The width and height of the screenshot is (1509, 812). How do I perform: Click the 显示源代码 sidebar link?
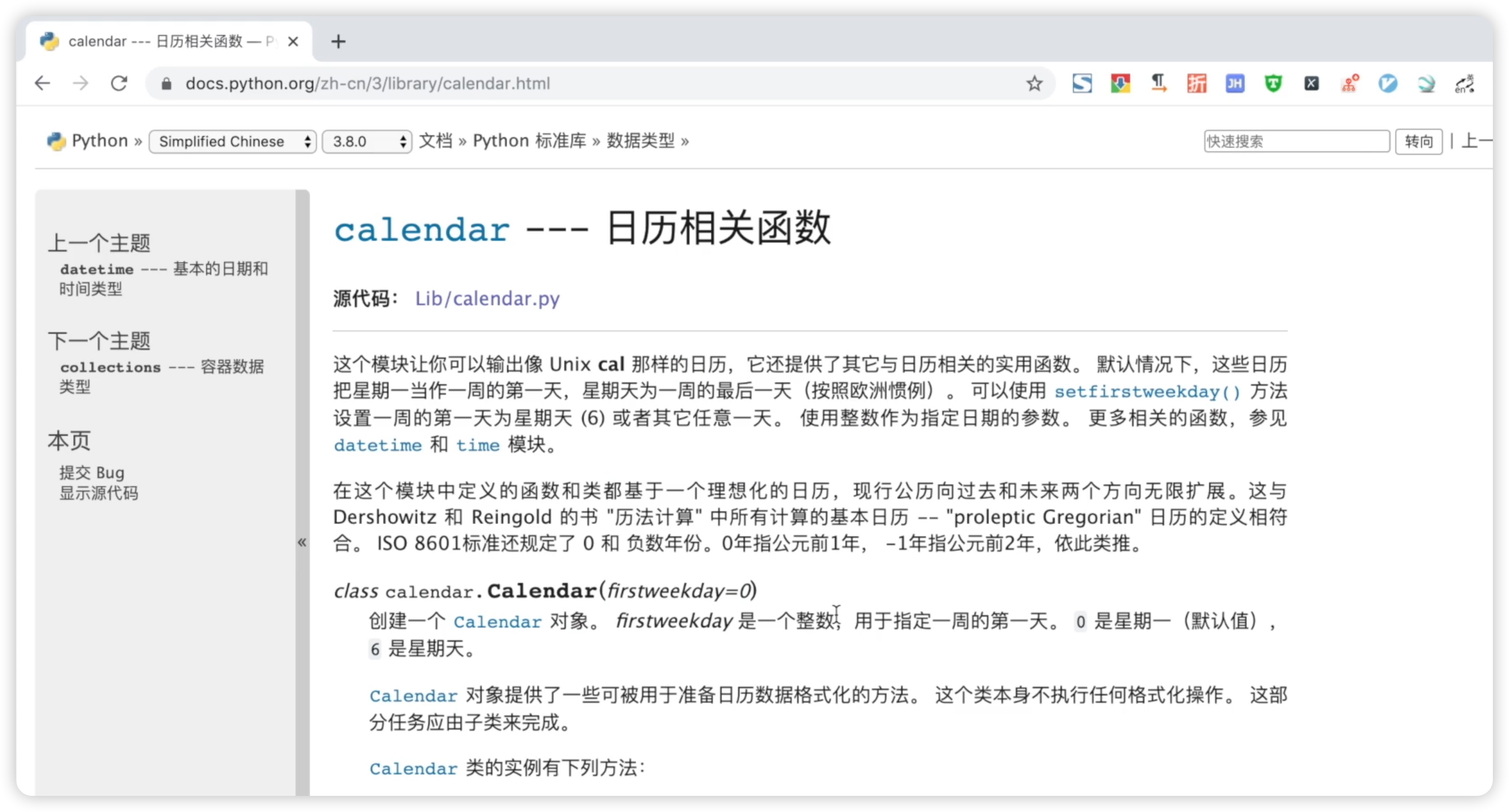click(x=99, y=493)
